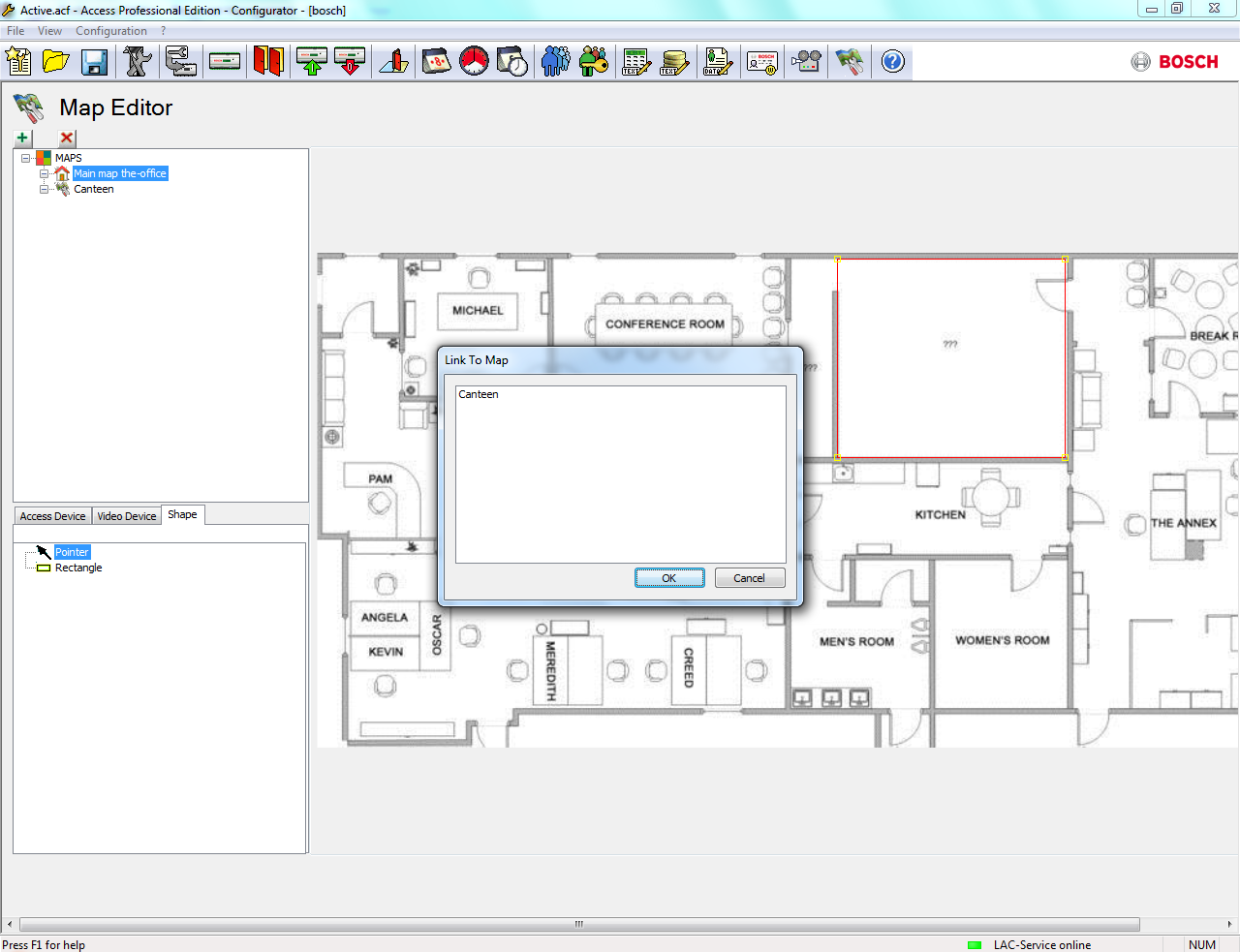The width and height of the screenshot is (1240, 952).
Task: Click the computers/network connection toolbar icon
Action: click(180, 61)
